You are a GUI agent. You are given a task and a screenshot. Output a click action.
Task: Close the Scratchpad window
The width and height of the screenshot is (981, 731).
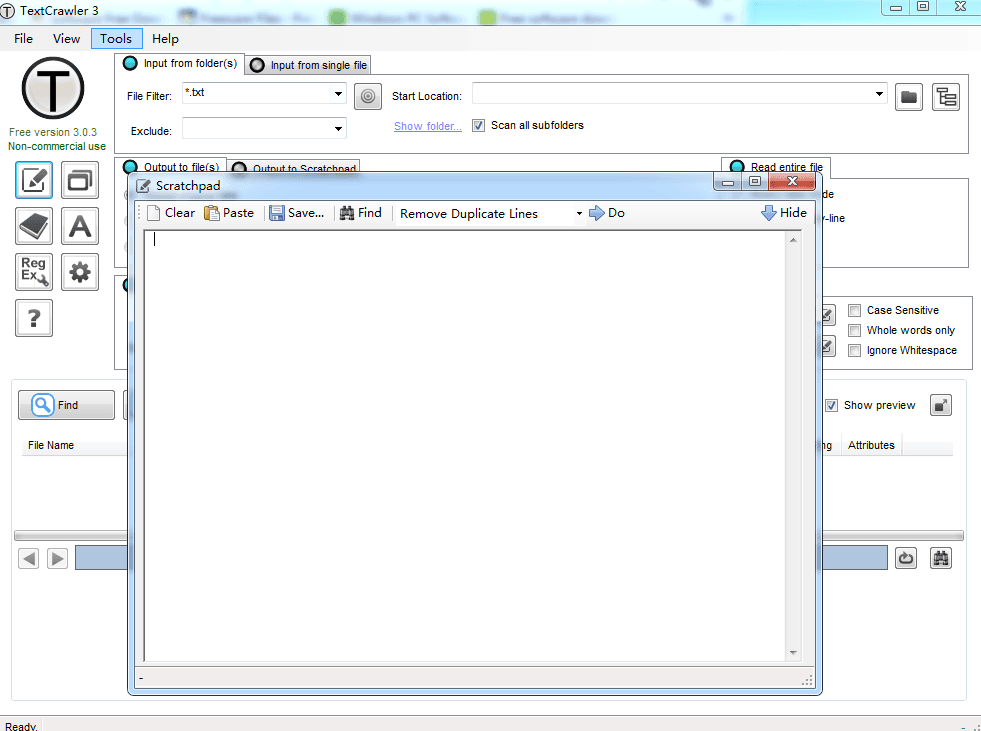point(791,181)
